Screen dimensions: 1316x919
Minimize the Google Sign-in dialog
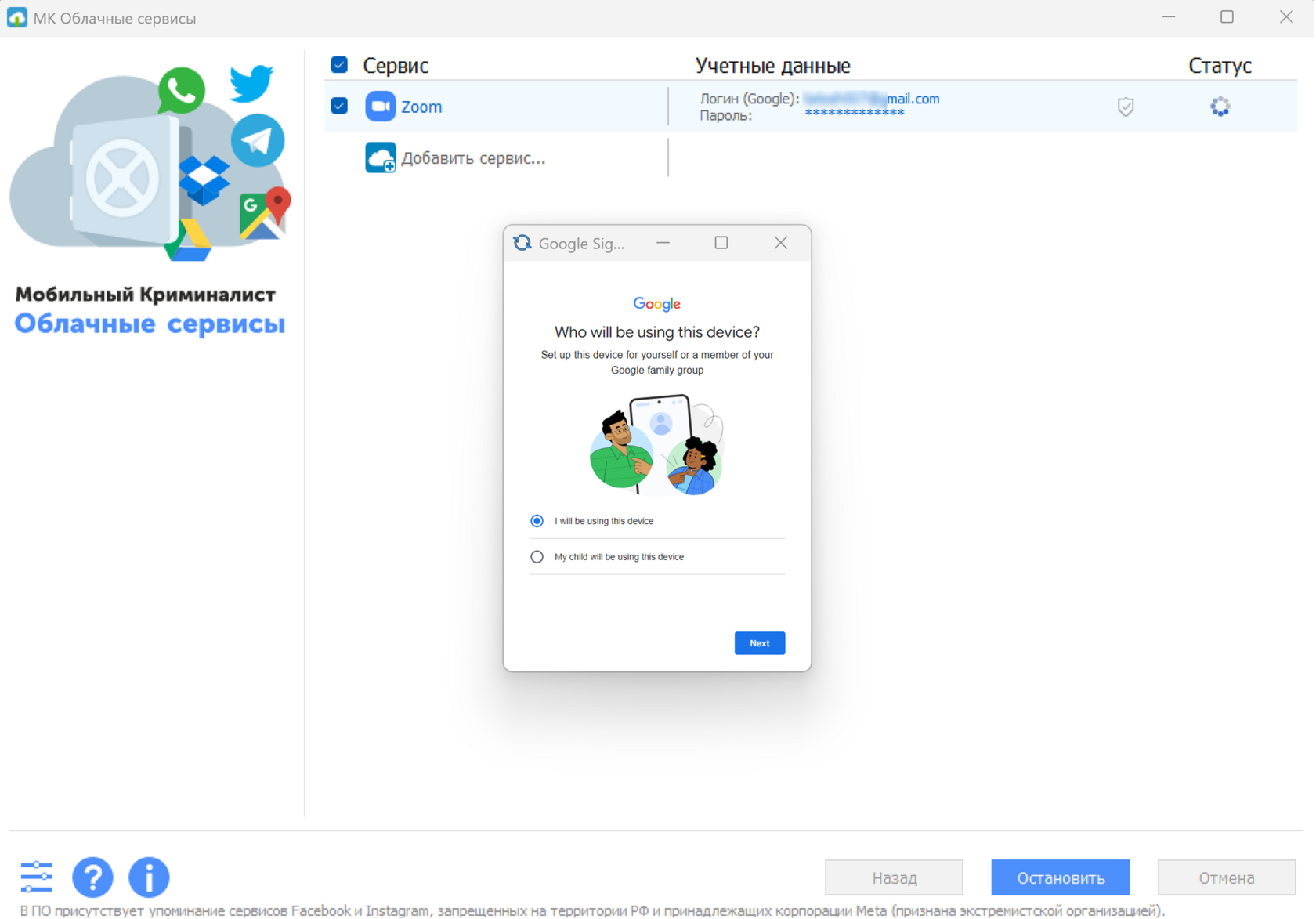(x=663, y=243)
